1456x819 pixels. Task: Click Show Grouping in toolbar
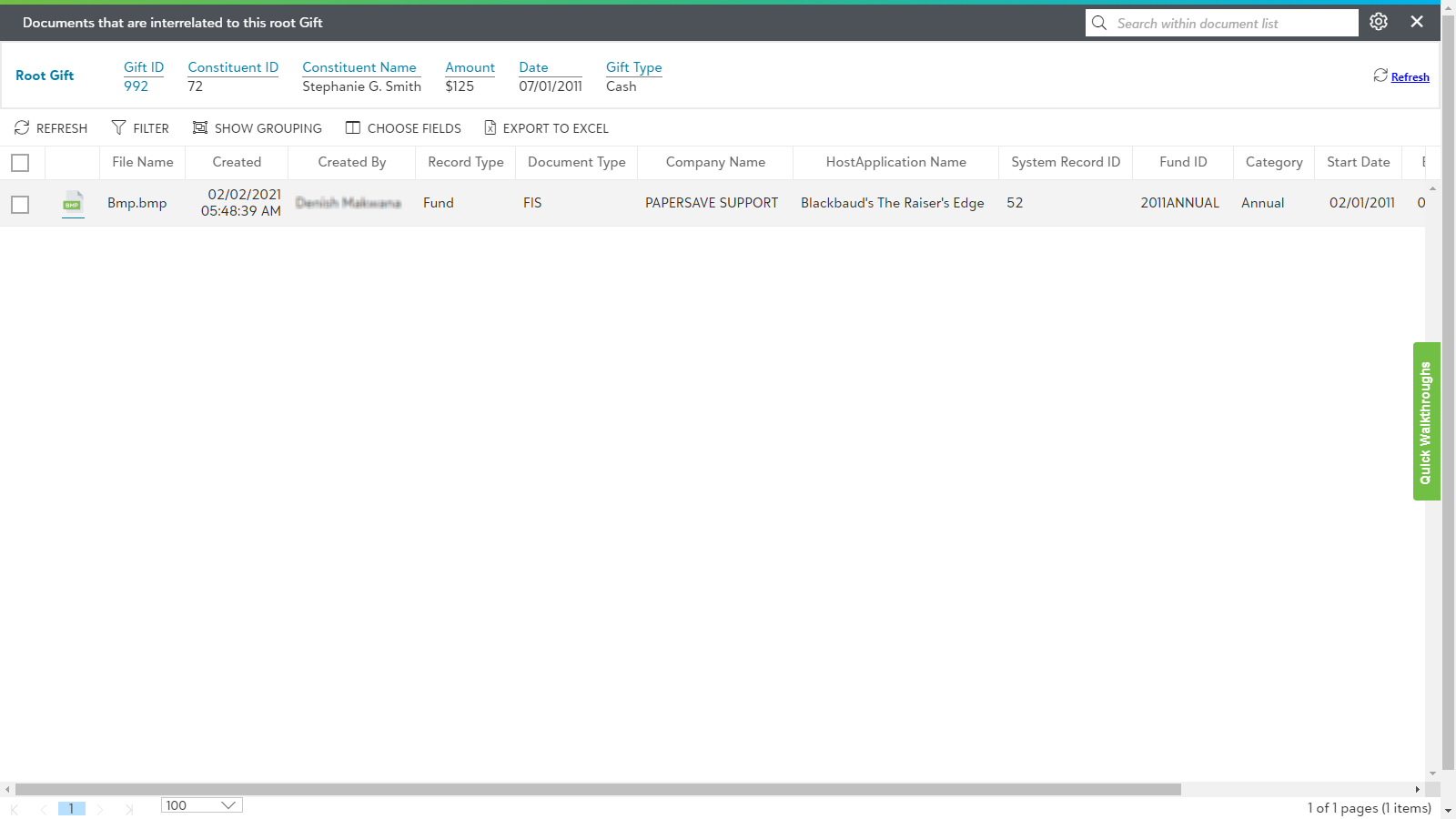[258, 128]
